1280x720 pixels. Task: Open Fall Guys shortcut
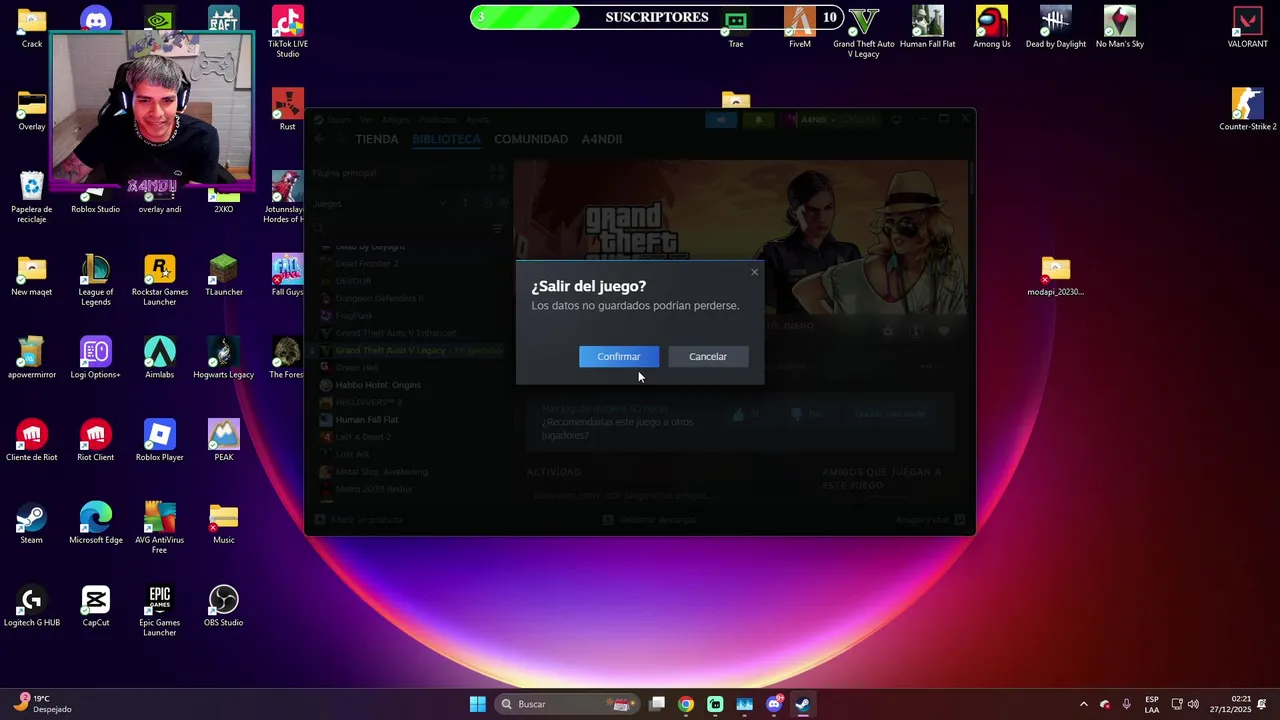point(288,276)
